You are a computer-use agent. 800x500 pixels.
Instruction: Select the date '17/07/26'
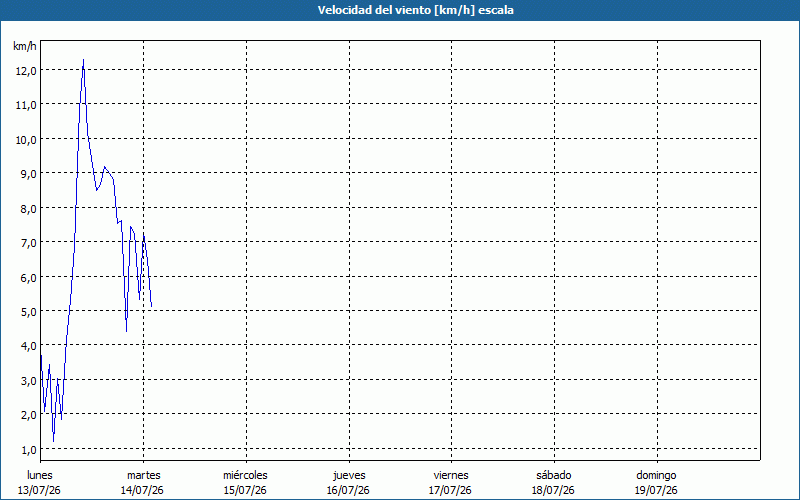(451, 490)
